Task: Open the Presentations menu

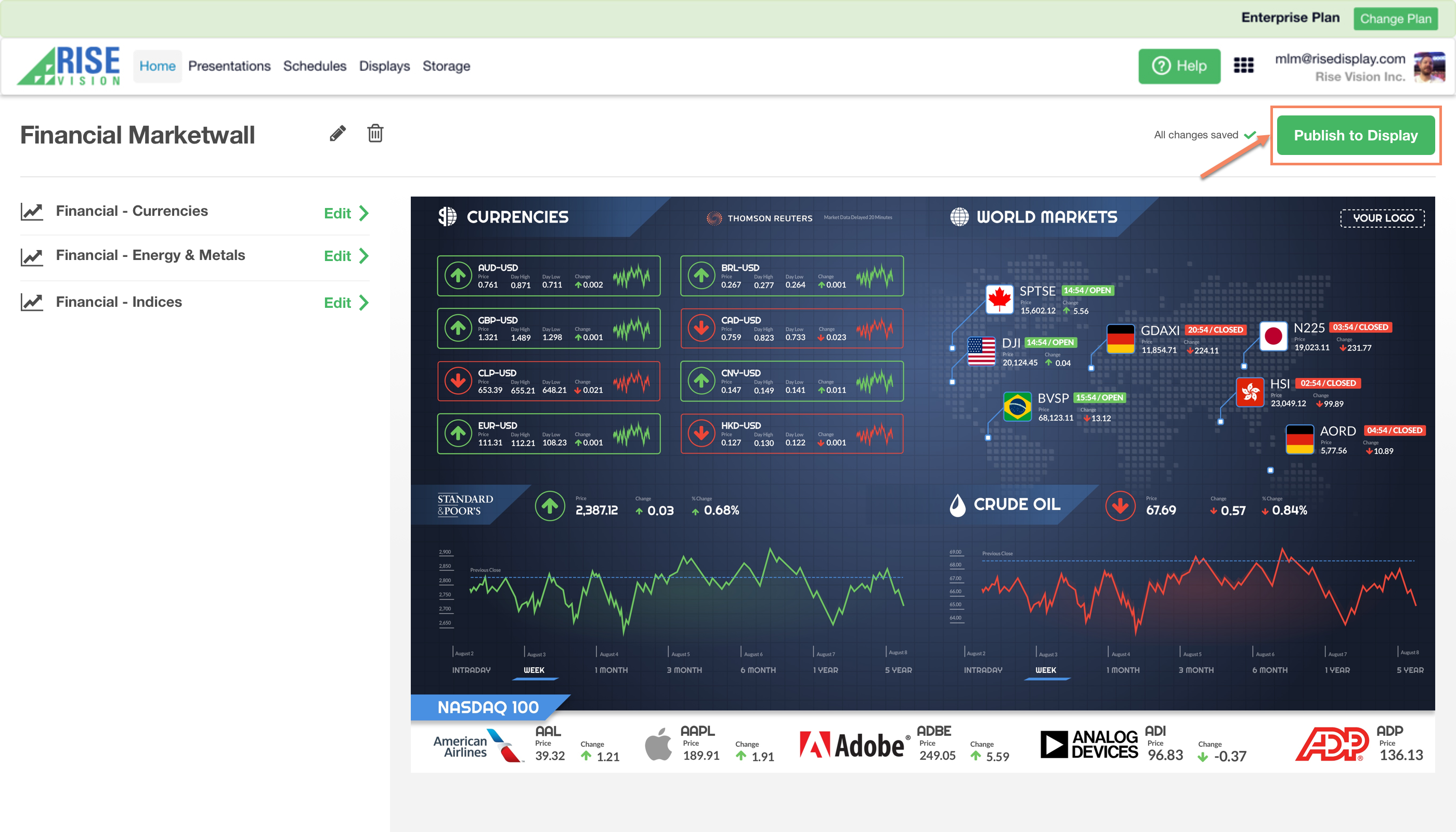Action: coord(229,66)
